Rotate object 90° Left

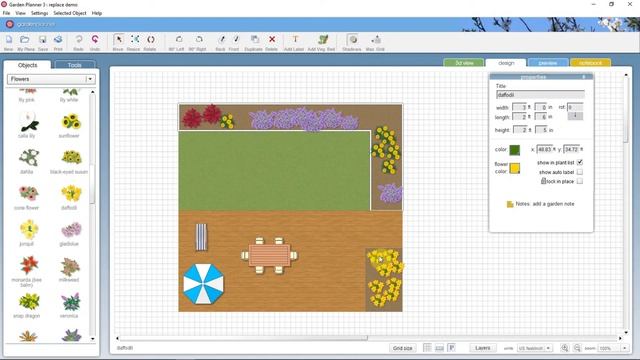178,40
